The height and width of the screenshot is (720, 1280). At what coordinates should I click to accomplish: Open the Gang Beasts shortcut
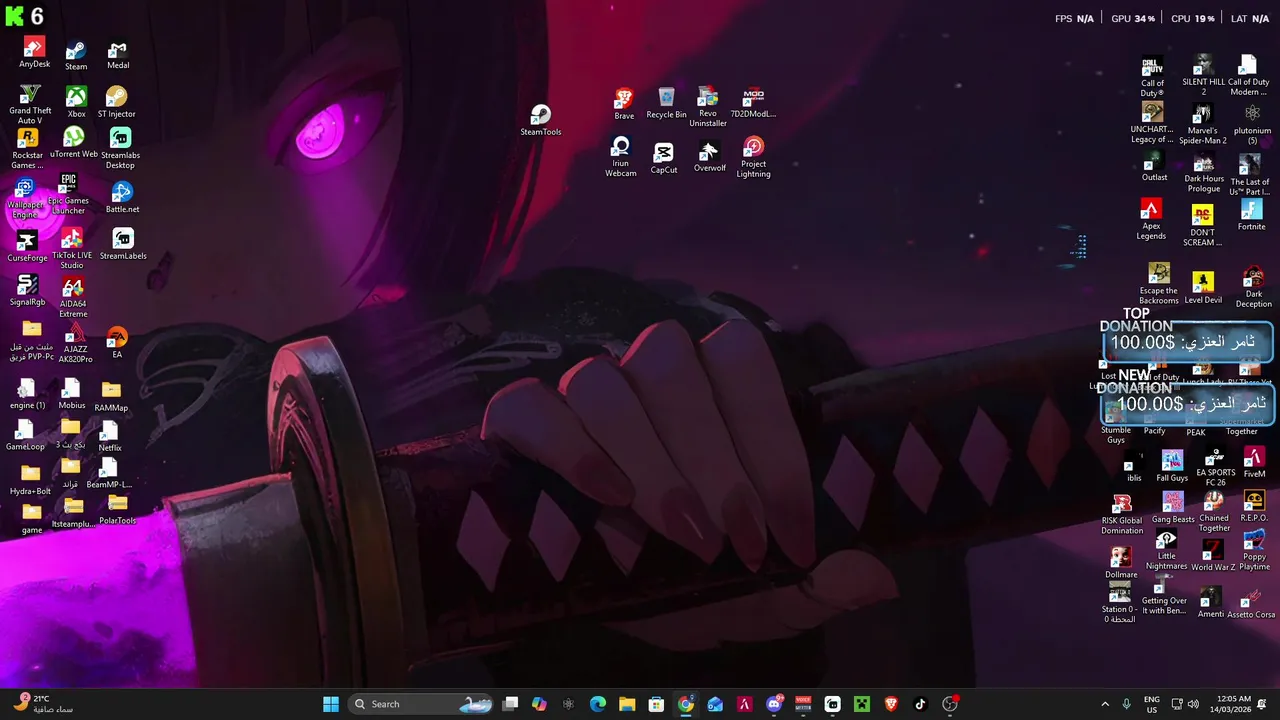(x=1173, y=508)
